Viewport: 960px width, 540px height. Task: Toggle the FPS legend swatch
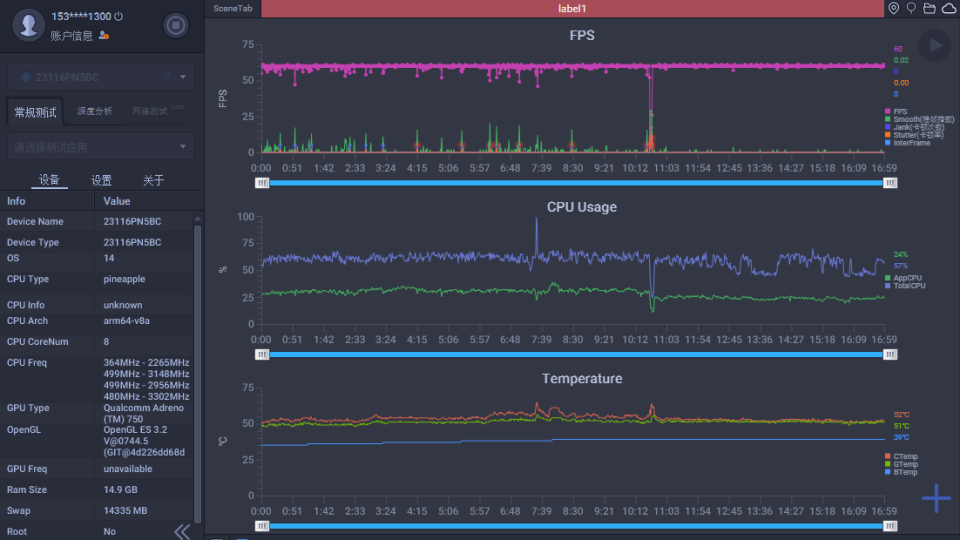coord(888,111)
